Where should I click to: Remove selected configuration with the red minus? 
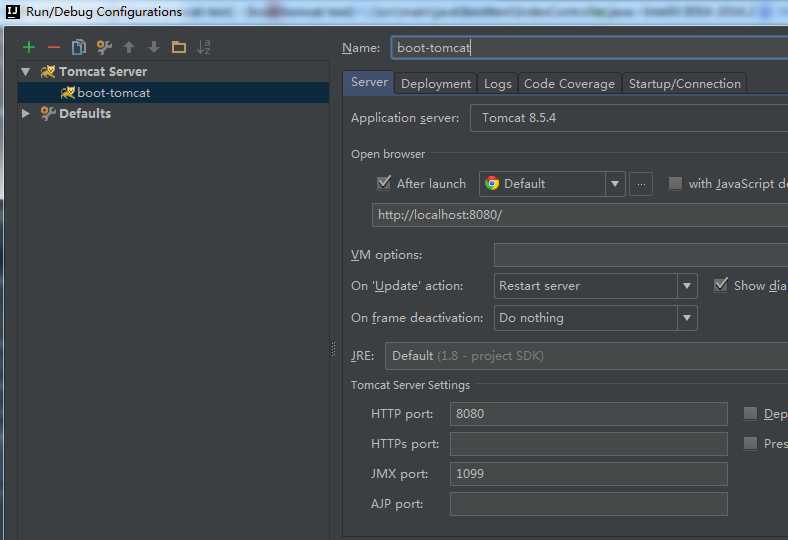click(54, 47)
